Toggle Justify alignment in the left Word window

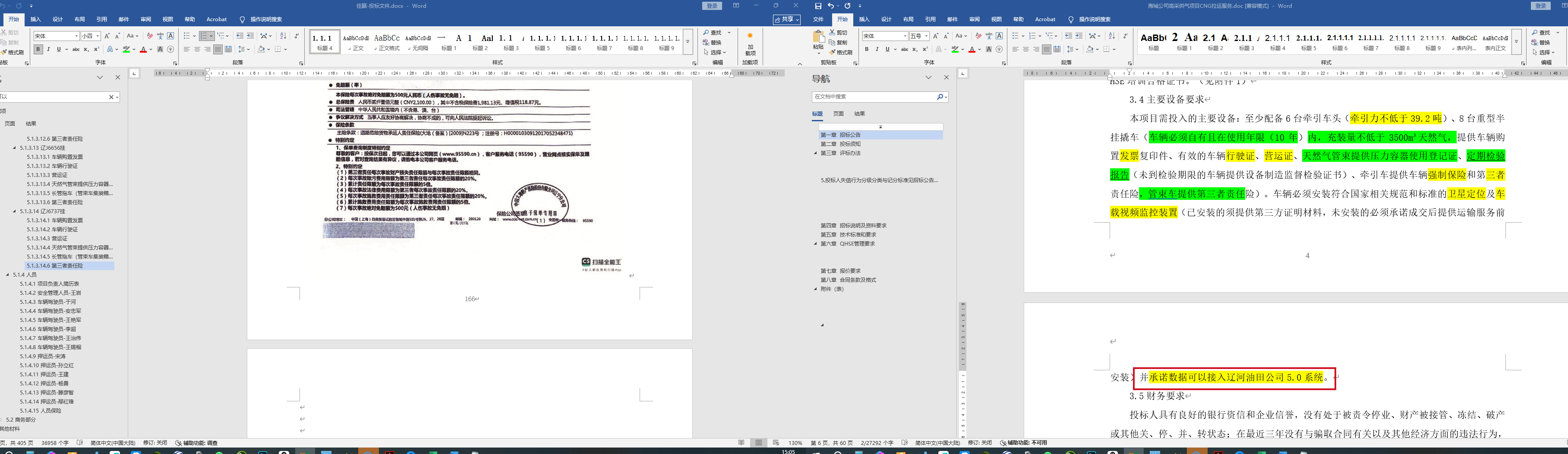tap(218, 49)
